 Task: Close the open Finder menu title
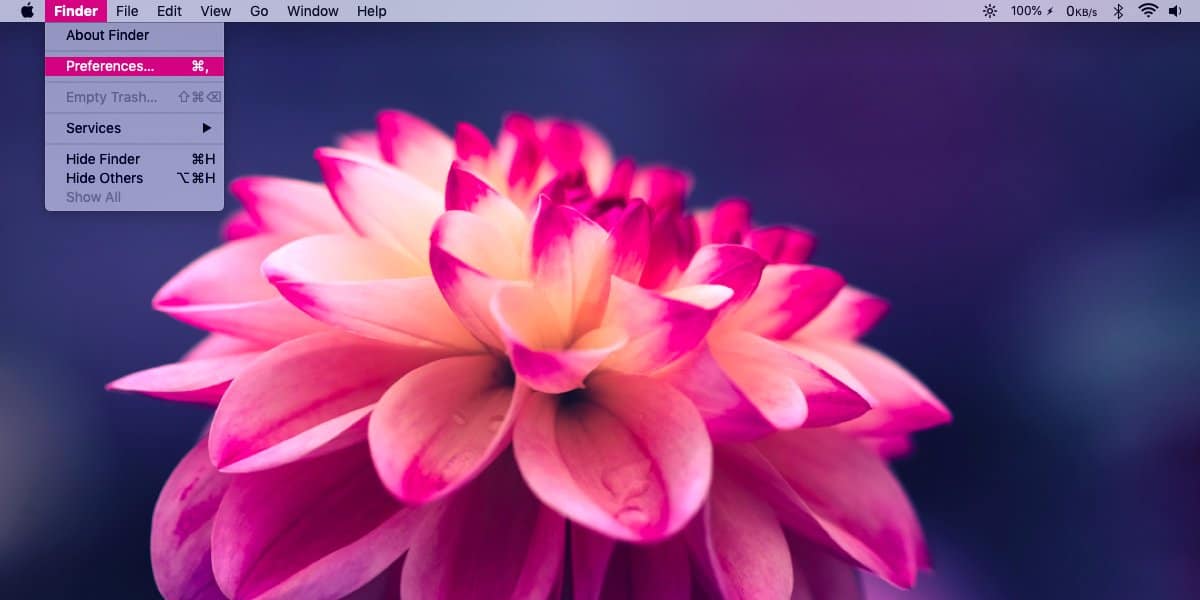tap(76, 11)
